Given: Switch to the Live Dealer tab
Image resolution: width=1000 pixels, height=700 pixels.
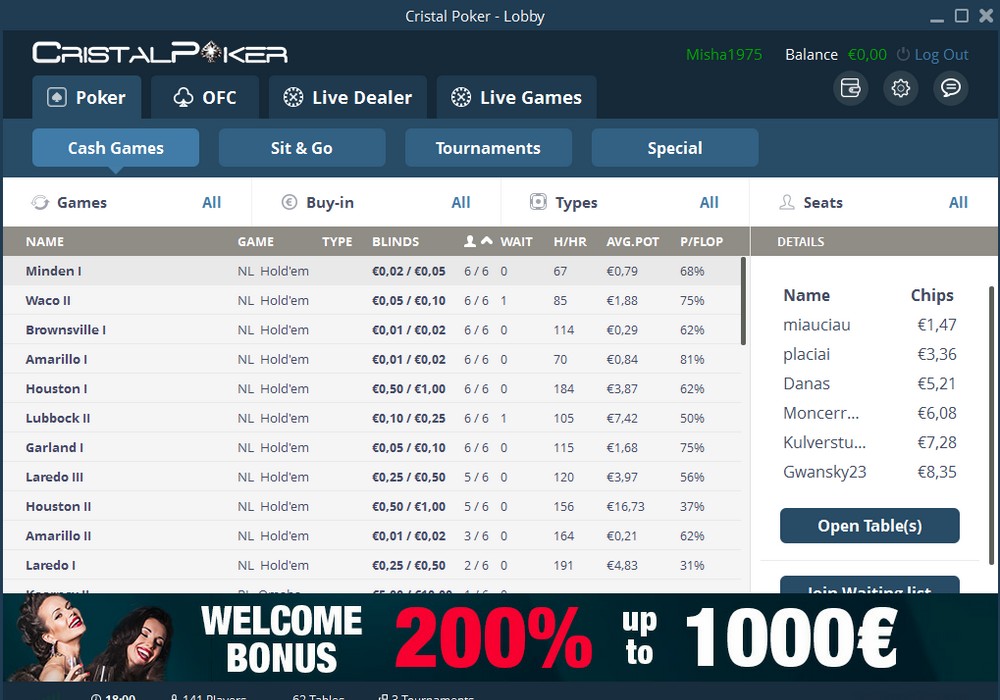Looking at the screenshot, I should 347,97.
